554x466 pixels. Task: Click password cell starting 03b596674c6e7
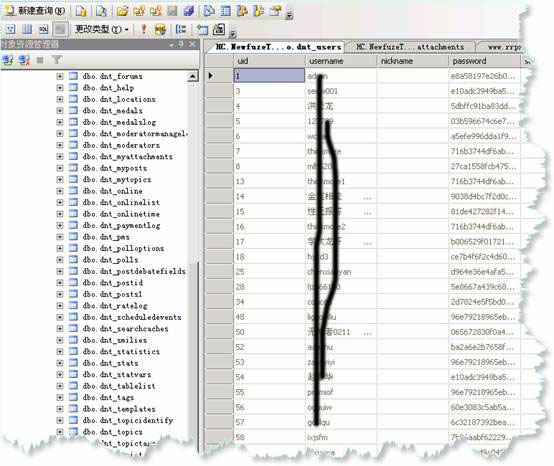click(x=484, y=121)
